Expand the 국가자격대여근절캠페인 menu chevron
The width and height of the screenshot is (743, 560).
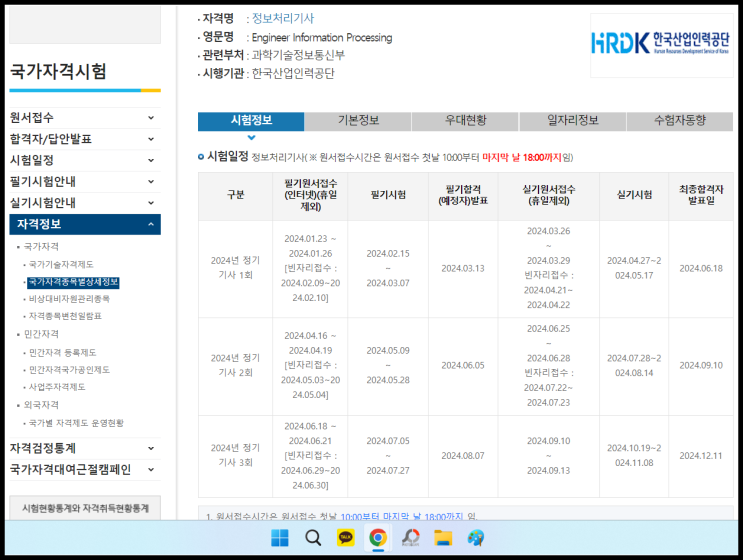pos(151,470)
